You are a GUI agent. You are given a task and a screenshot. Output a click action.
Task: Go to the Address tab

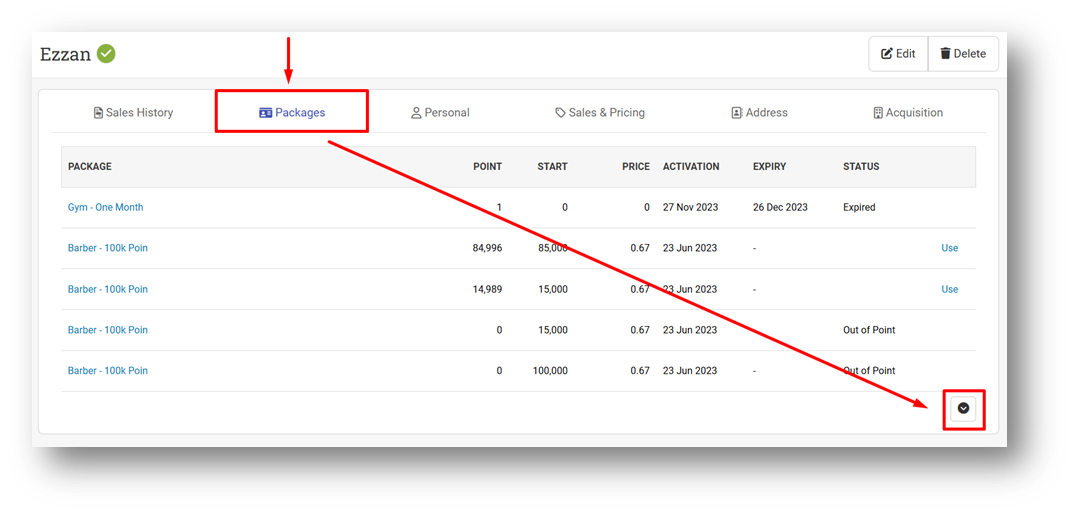tap(759, 113)
